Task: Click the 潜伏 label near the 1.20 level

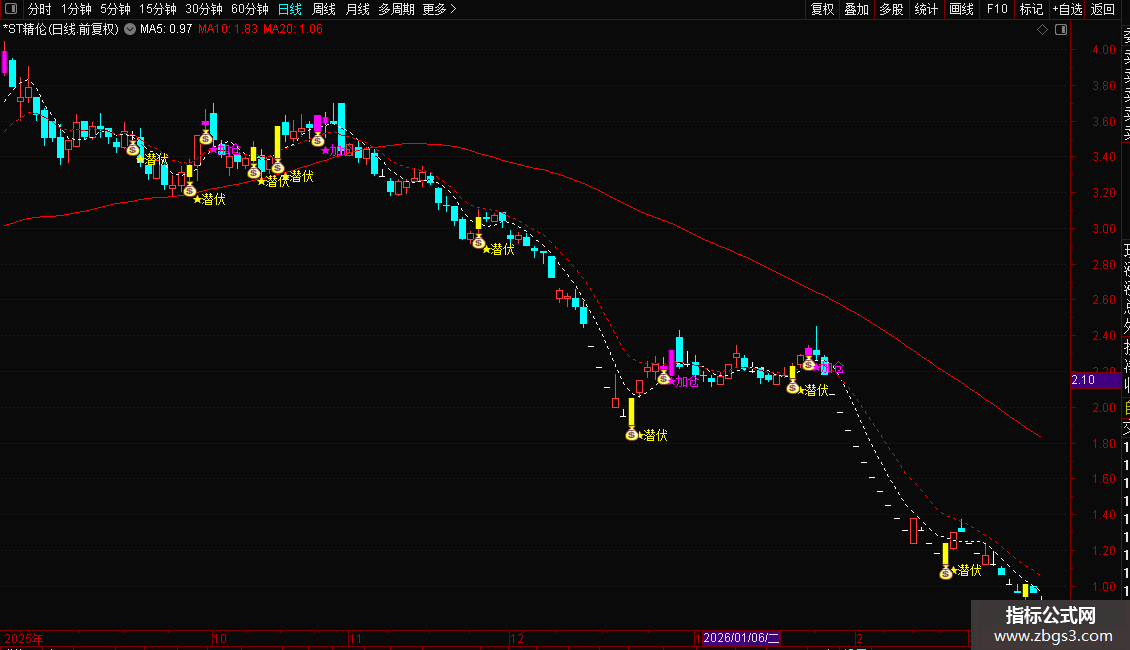Action: (x=969, y=571)
